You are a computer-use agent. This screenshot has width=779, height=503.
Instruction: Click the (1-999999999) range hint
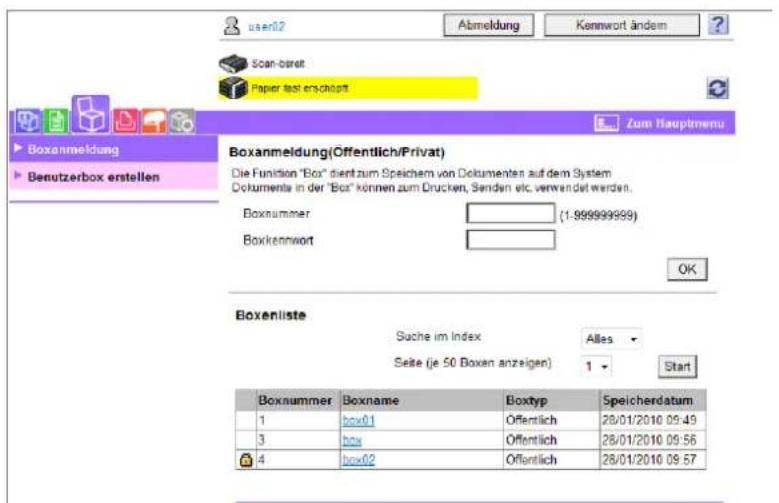click(598, 215)
